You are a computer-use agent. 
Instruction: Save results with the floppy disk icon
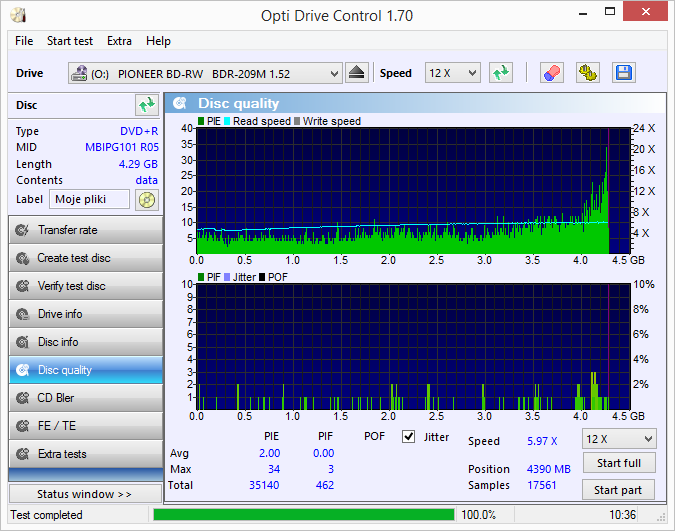point(623,73)
